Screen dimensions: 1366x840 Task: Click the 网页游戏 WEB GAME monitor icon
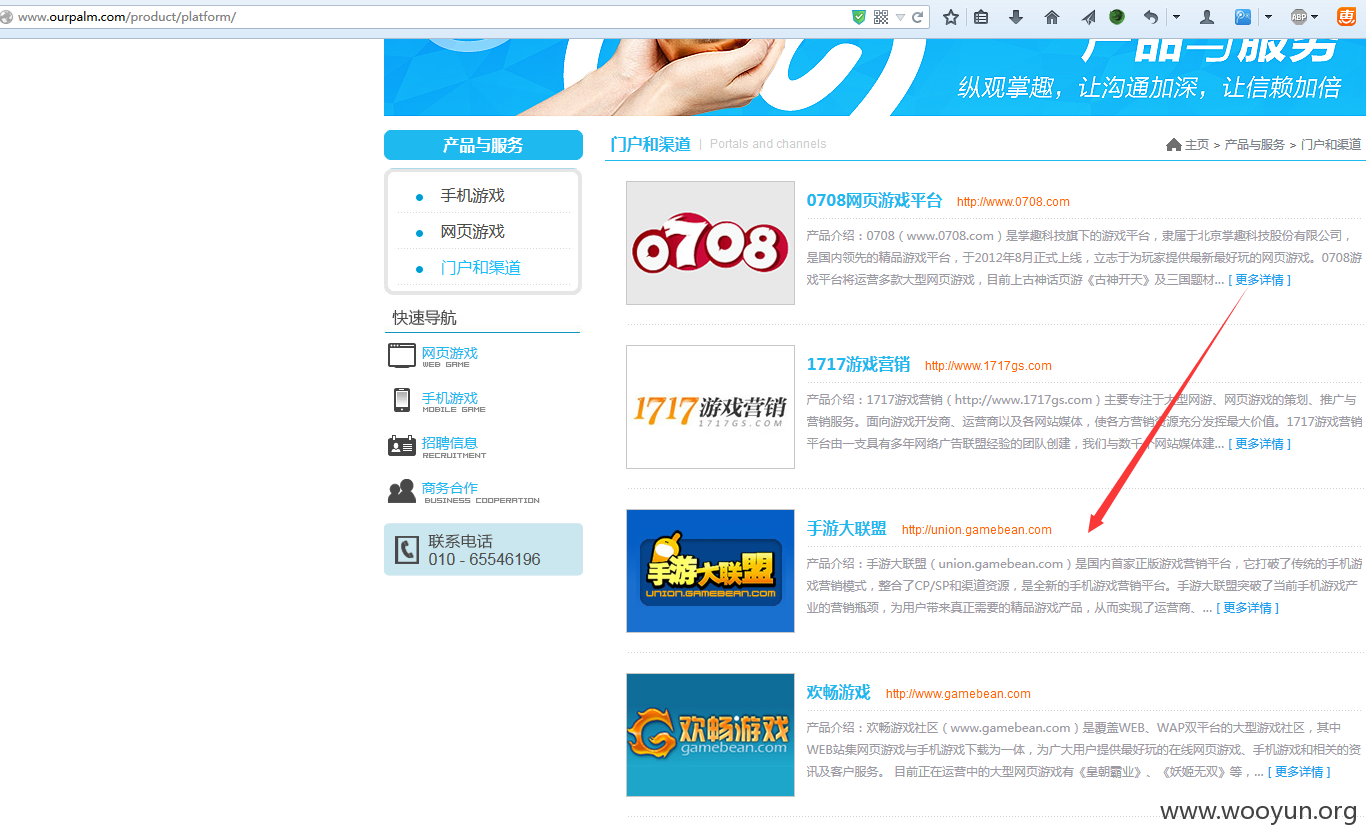coord(402,355)
